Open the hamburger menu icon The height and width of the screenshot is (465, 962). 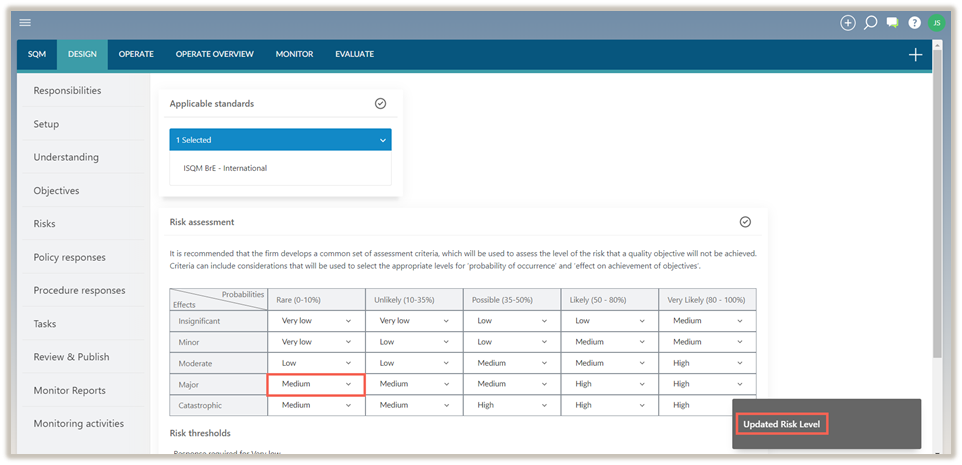pos(25,22)
